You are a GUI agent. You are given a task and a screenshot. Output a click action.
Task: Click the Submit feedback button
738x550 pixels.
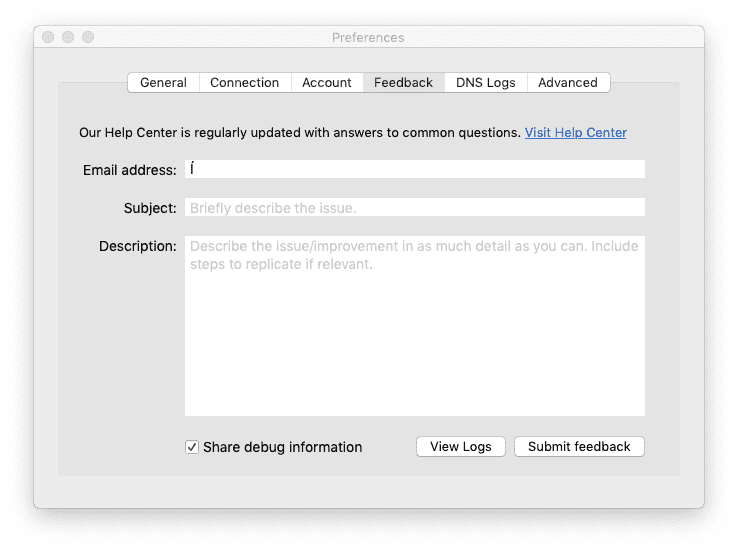click(579, 447)
